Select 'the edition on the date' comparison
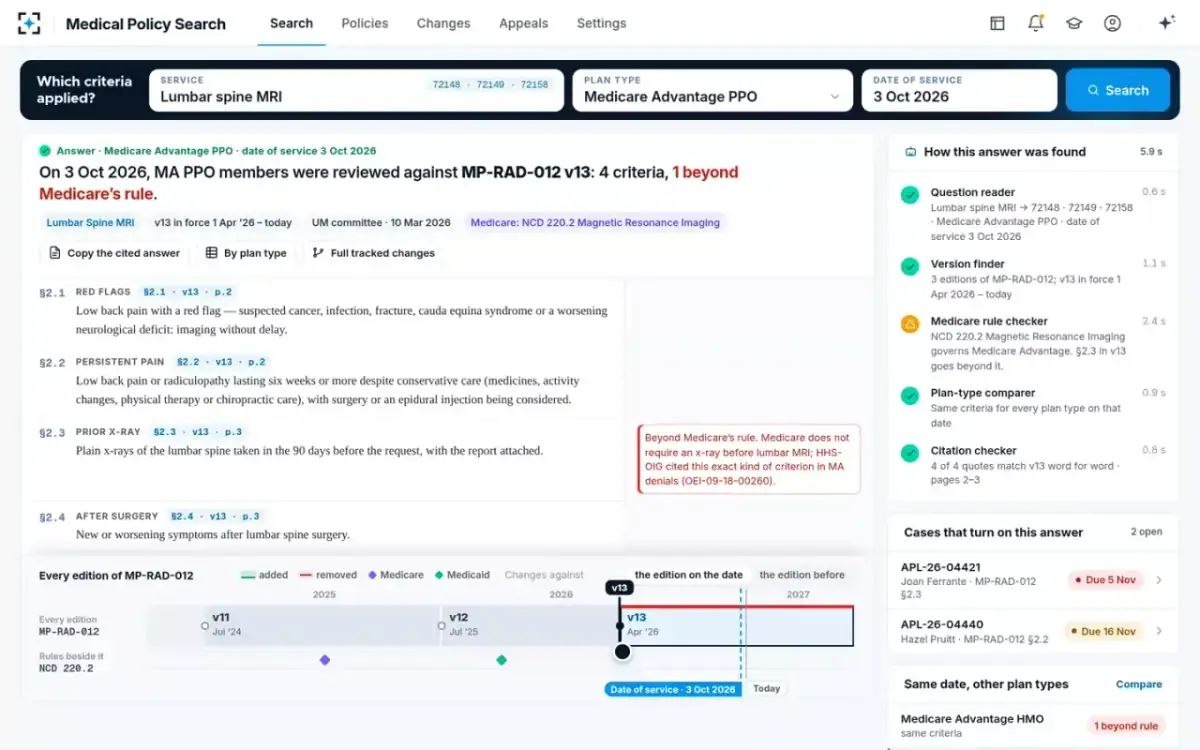Image resolution: width=1200 pixels, height=750 pixels. click(x=689, y=575)
